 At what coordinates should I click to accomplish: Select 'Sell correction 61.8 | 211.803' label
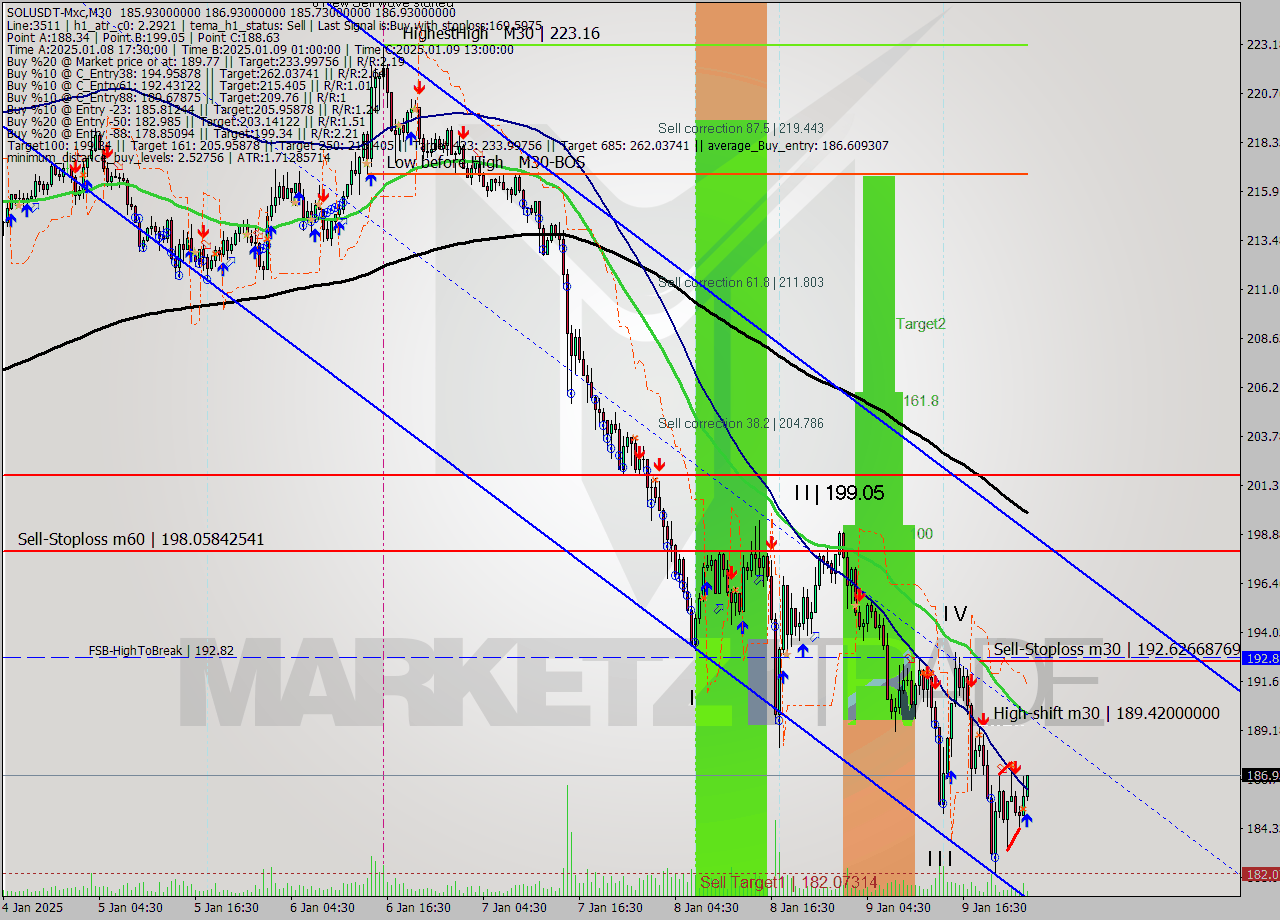(741, 282)
